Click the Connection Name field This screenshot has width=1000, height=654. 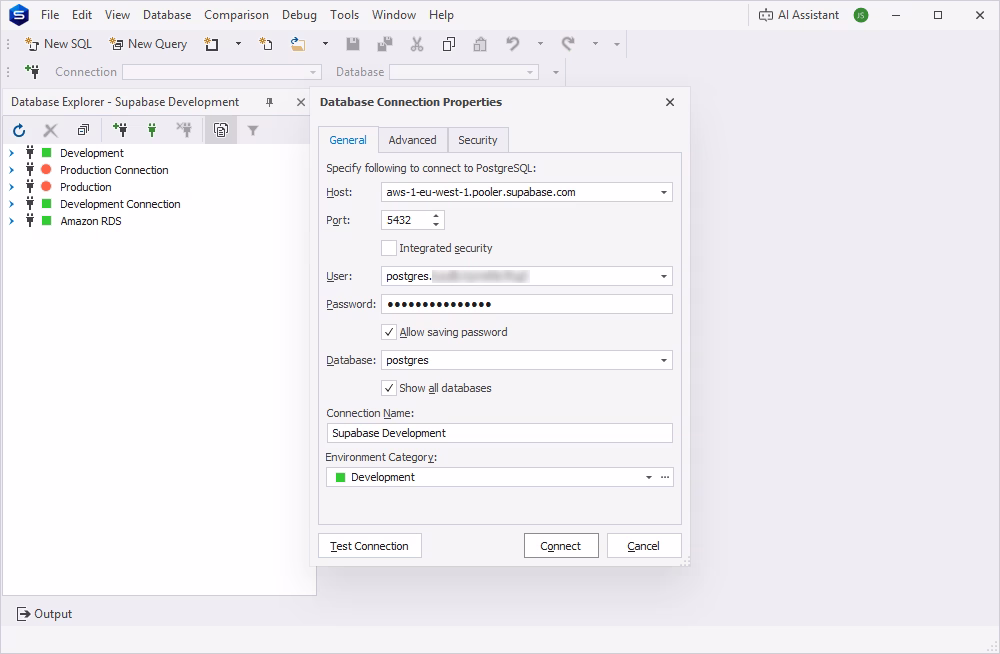[x=499, y=433]
